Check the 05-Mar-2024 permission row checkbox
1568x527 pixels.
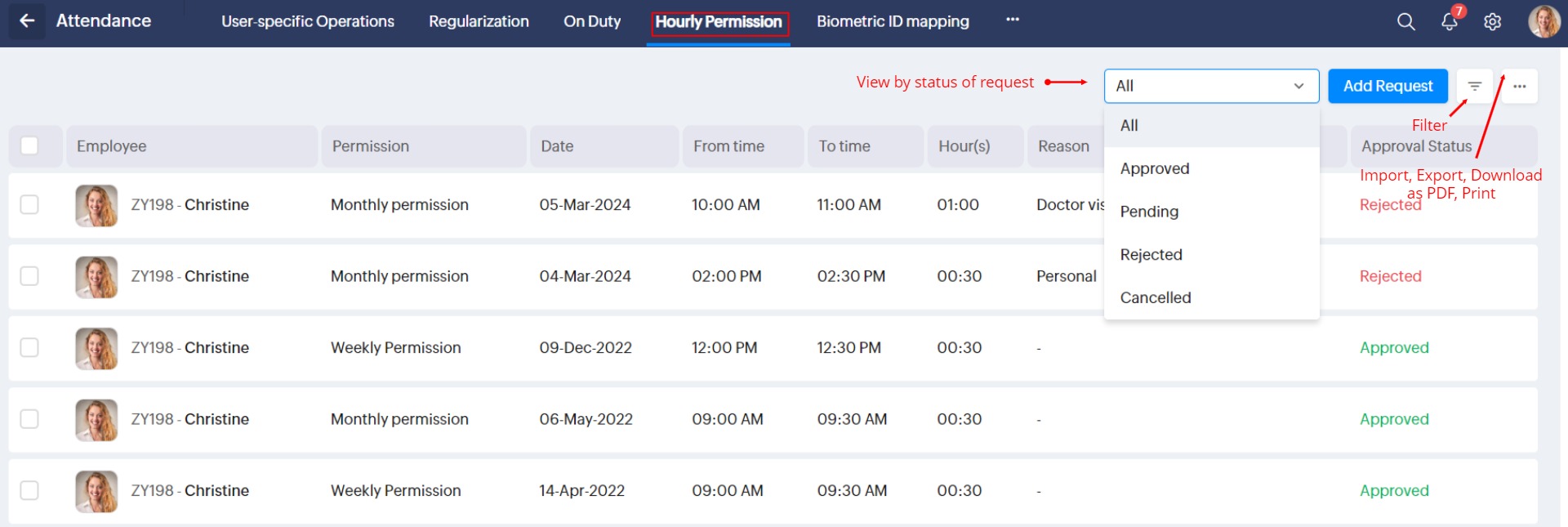pyautogui.click(x=29, y=204)
